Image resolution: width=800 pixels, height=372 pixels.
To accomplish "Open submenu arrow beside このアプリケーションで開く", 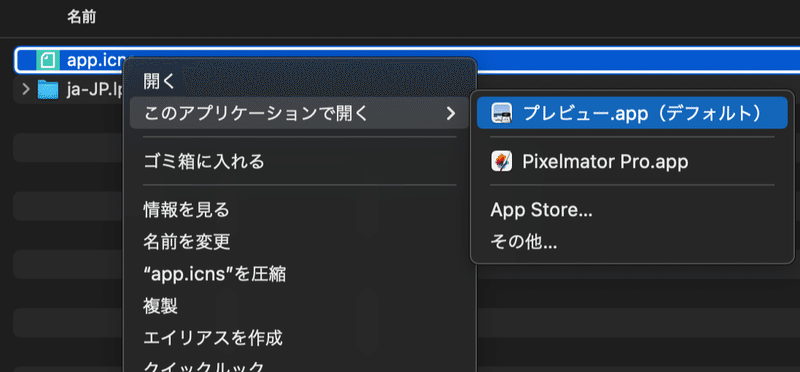I will pos(450,113).
